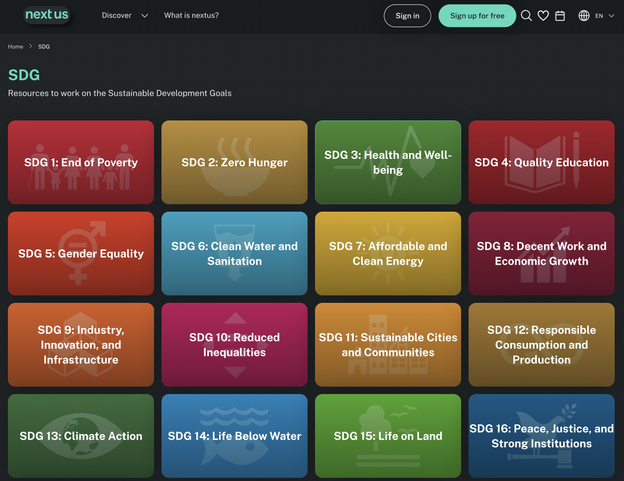Open SDG 16: Peace, Justice, Strong Institutions
Screen dimensions: 624x481
tap(542, 436)
